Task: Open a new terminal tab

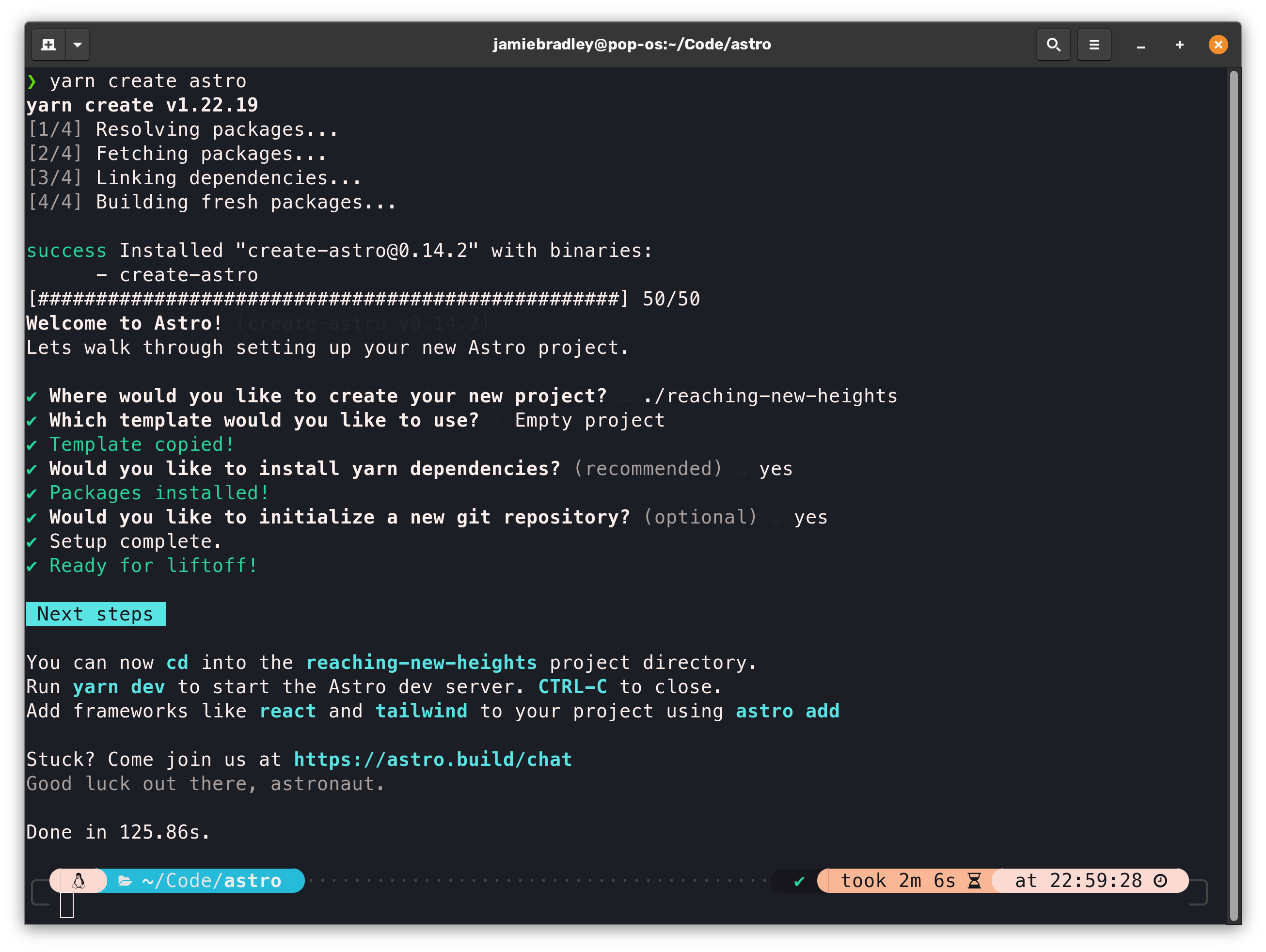Action: [48, 45]
